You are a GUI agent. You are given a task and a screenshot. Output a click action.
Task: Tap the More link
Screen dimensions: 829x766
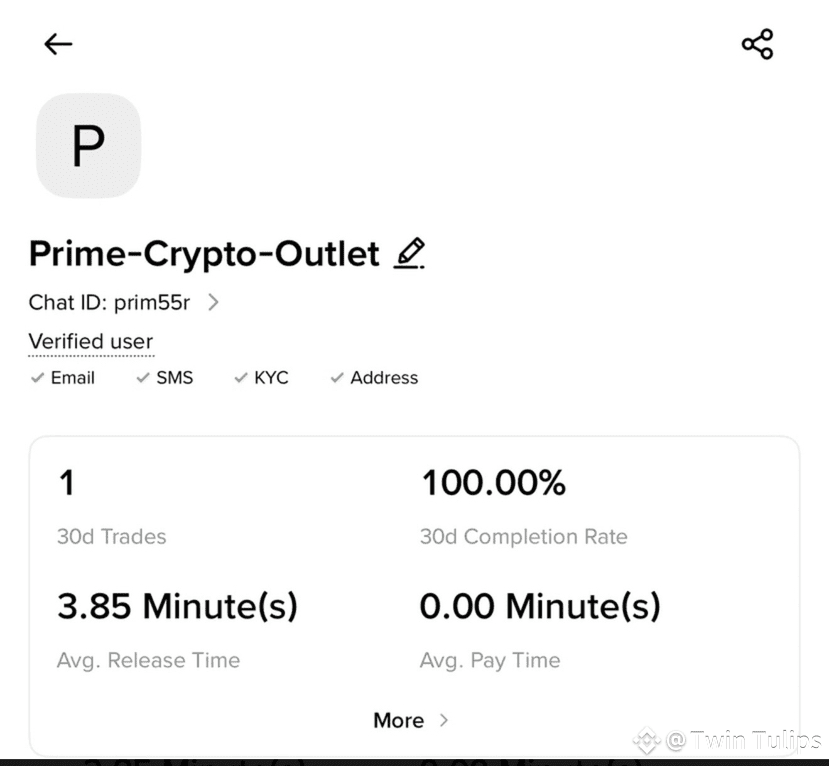(x=399, y=720)
